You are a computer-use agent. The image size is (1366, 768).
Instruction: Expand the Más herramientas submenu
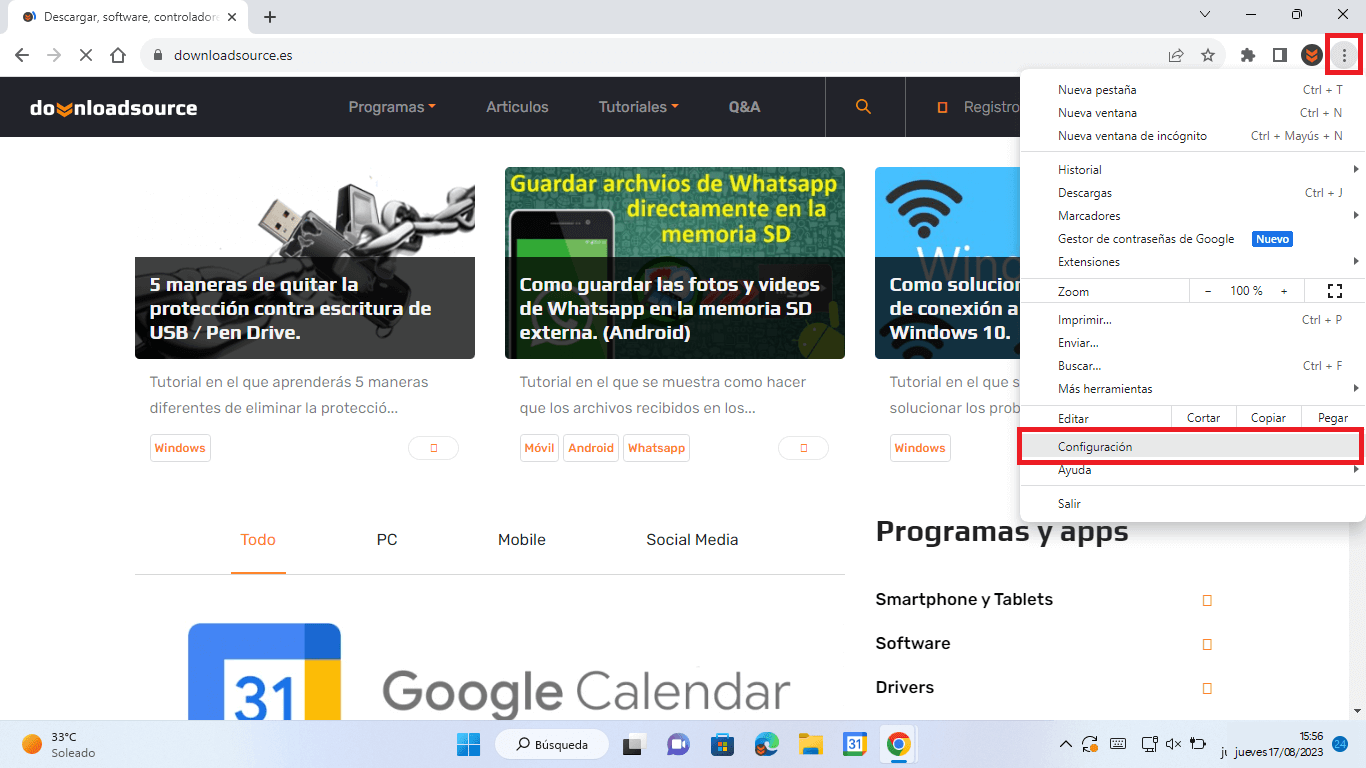pyautogui.click(x=1192, y=389)
